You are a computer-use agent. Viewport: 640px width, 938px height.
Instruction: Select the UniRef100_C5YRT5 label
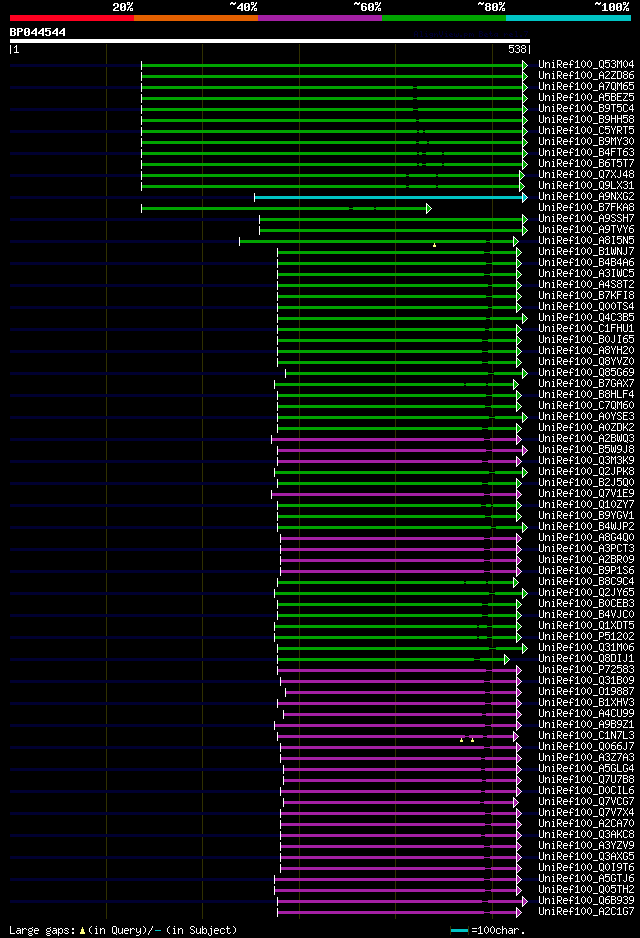(x=586, y=130)
